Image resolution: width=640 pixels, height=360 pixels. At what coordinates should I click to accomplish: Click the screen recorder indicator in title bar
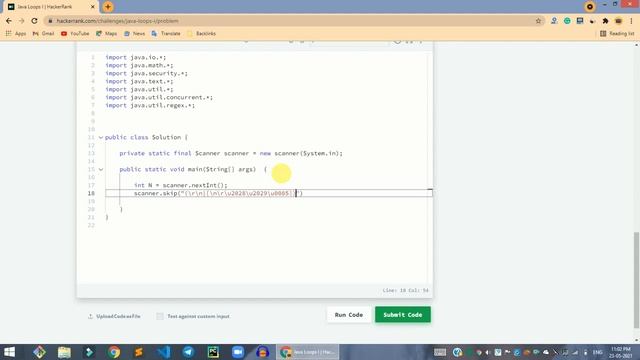pos(590,7)
